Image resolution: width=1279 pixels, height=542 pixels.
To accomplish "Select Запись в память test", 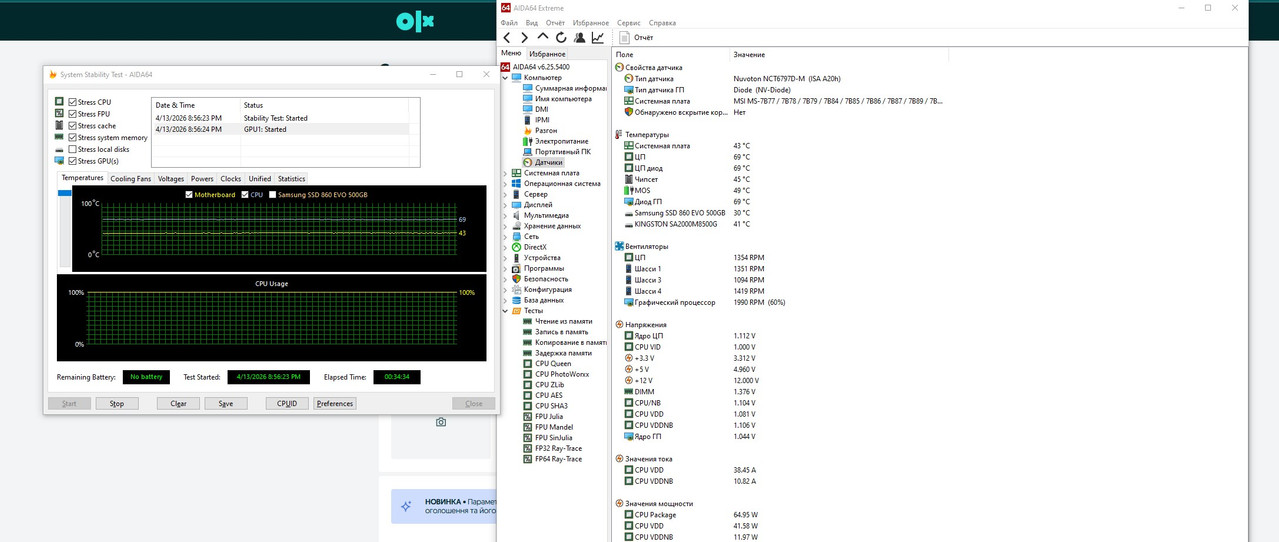I will (562, 331).
